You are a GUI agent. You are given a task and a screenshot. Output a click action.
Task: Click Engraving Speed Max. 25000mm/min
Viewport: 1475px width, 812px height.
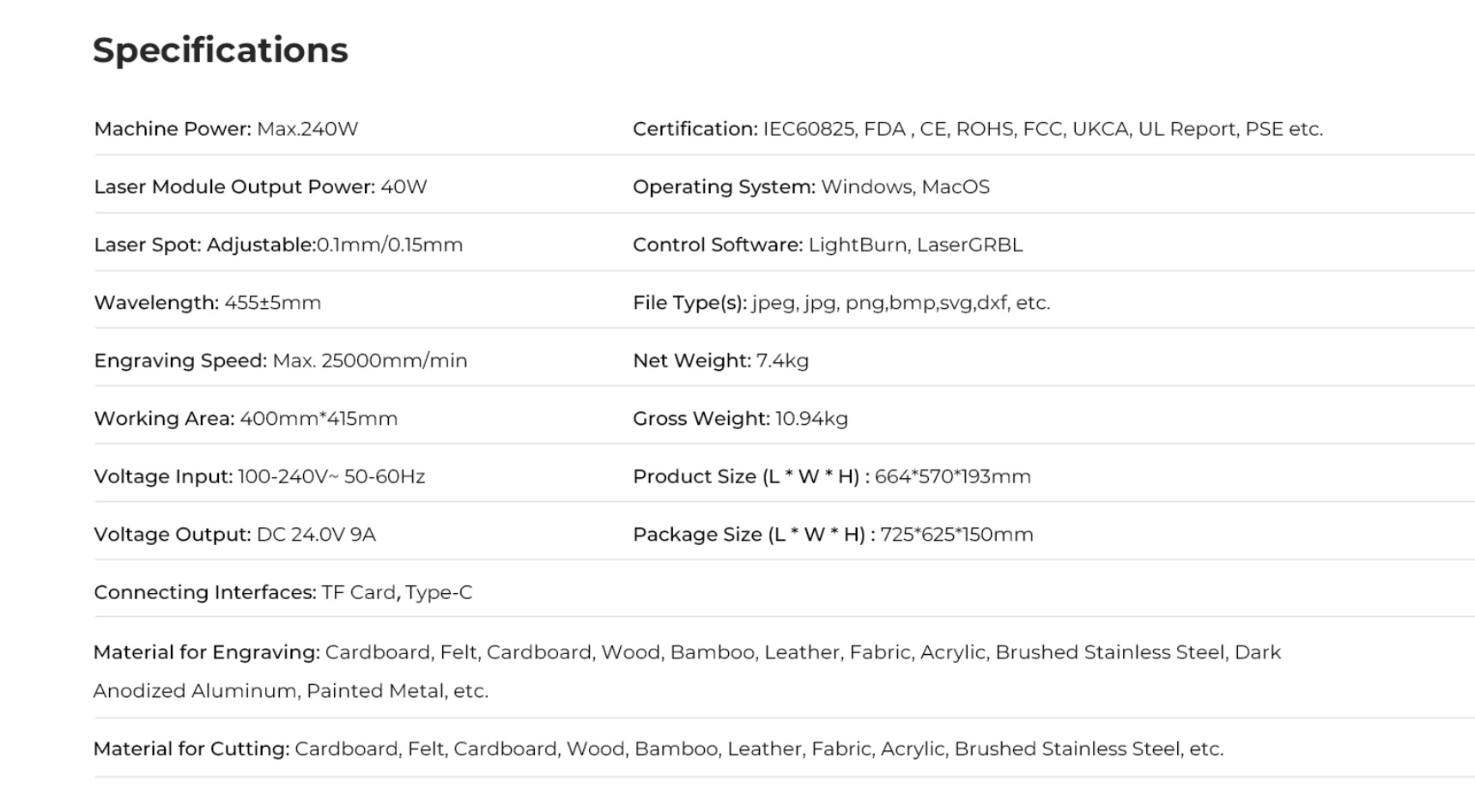[281, 361]
